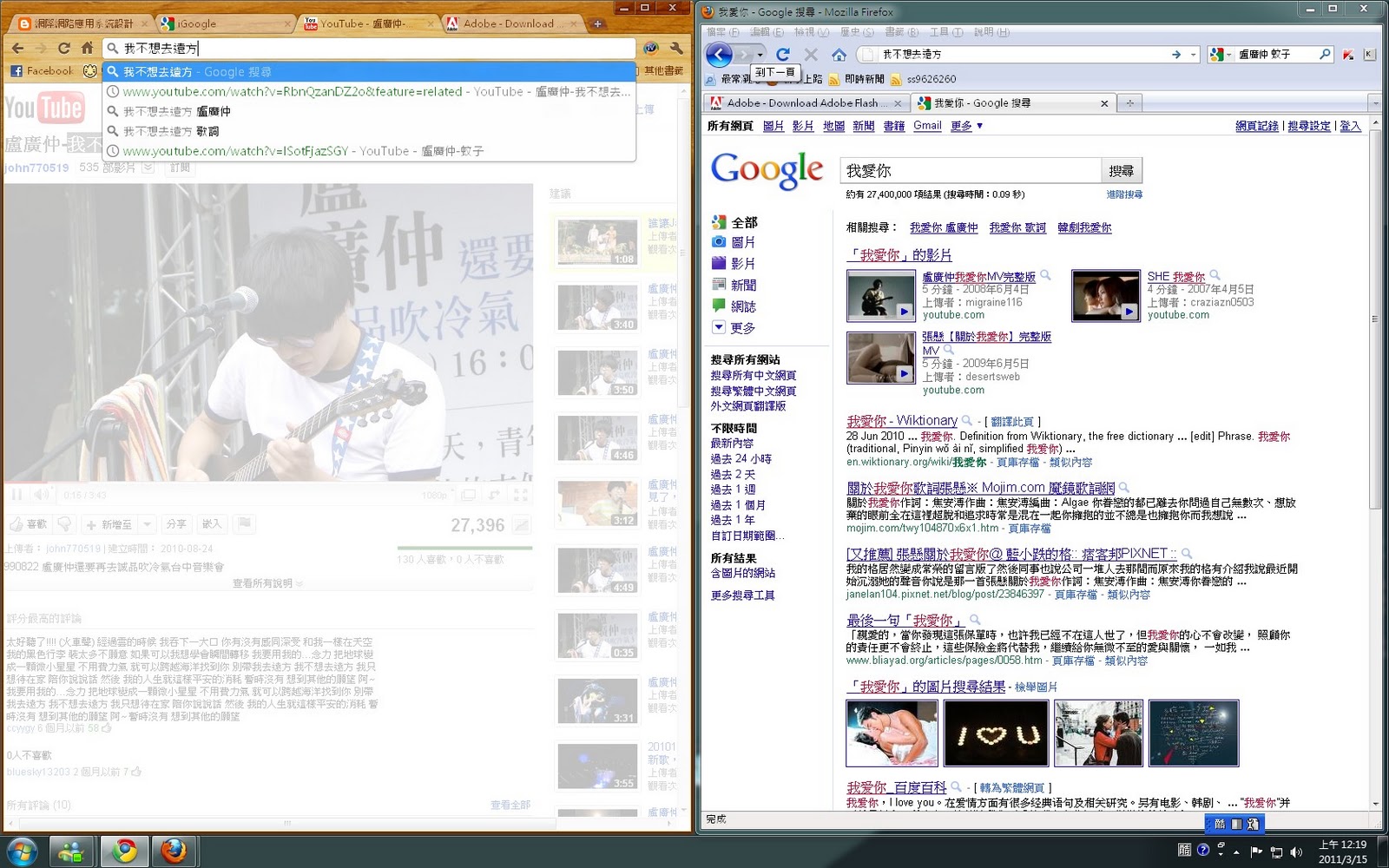Open Firefox's 工具 (T) menu
This screenshot has height=868, width=1389.
click(x=945, y=32)
